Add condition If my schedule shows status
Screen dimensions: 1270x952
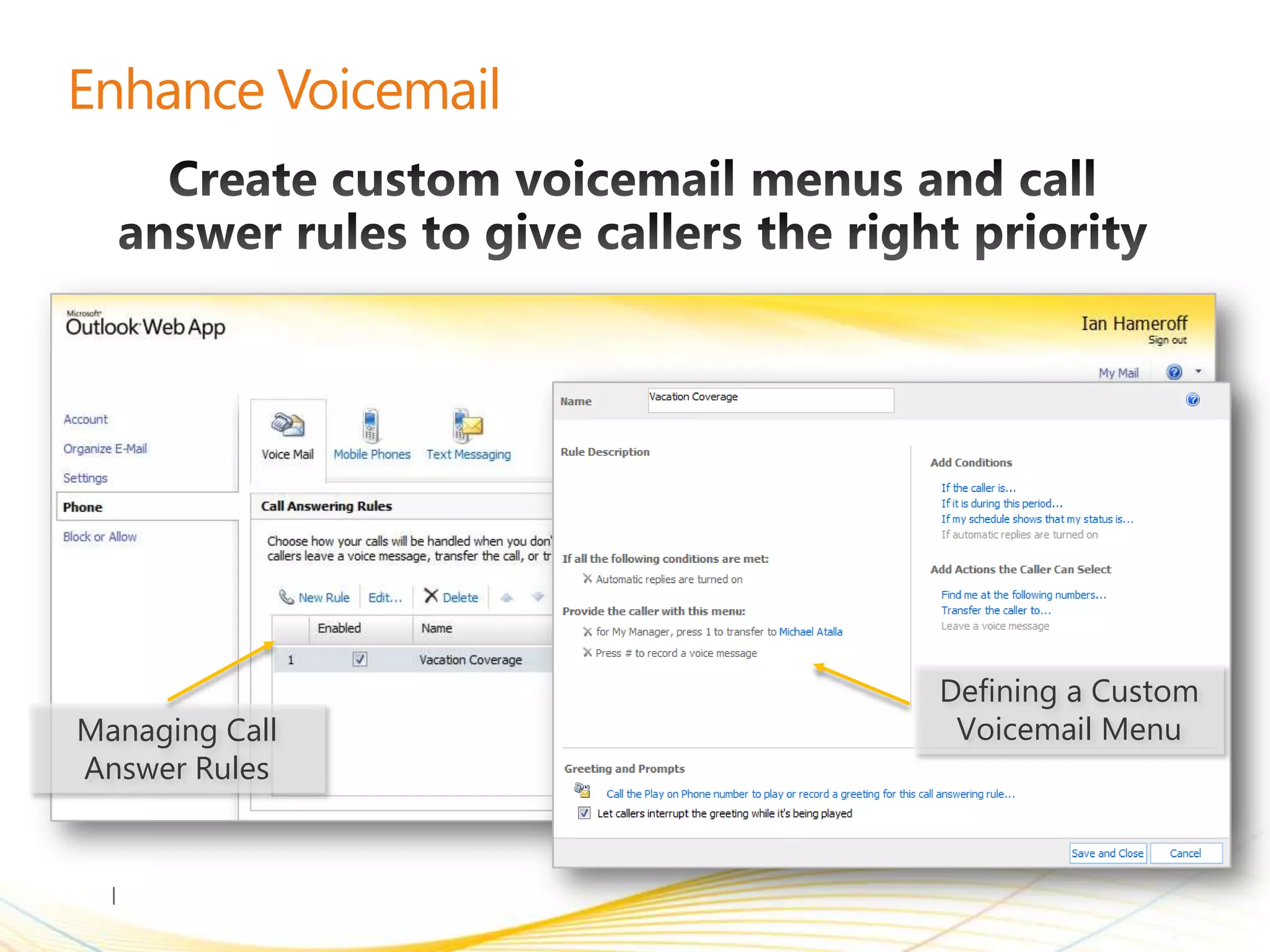1037,519
